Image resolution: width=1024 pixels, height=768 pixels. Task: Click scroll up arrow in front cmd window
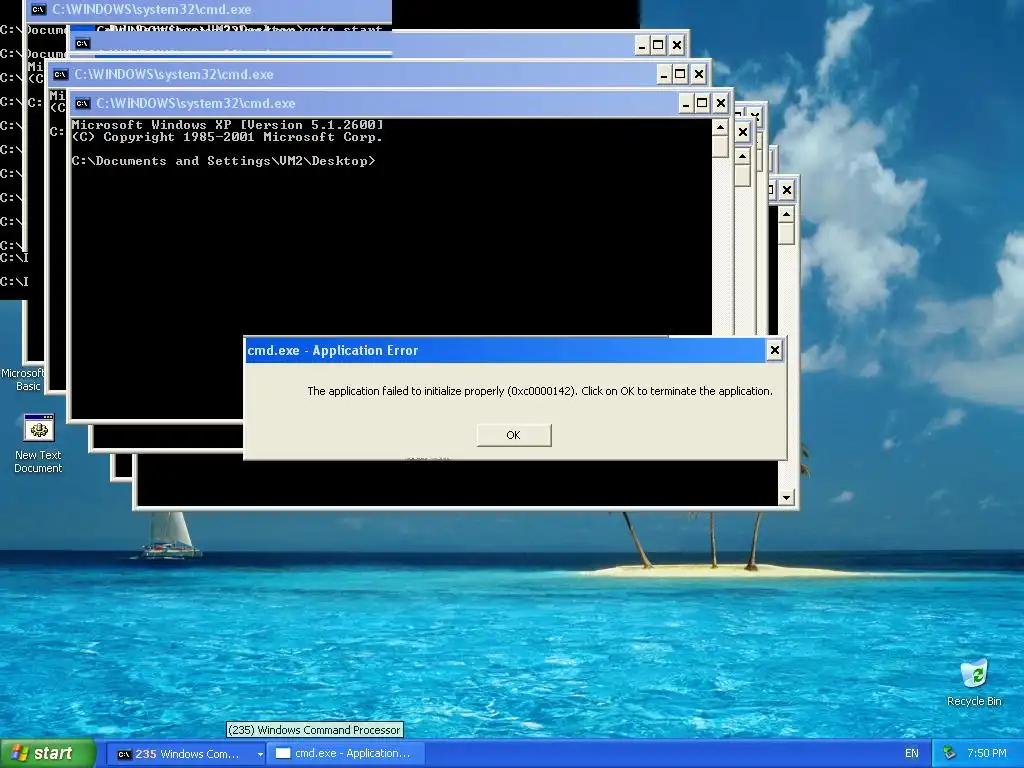click(720, 127)
